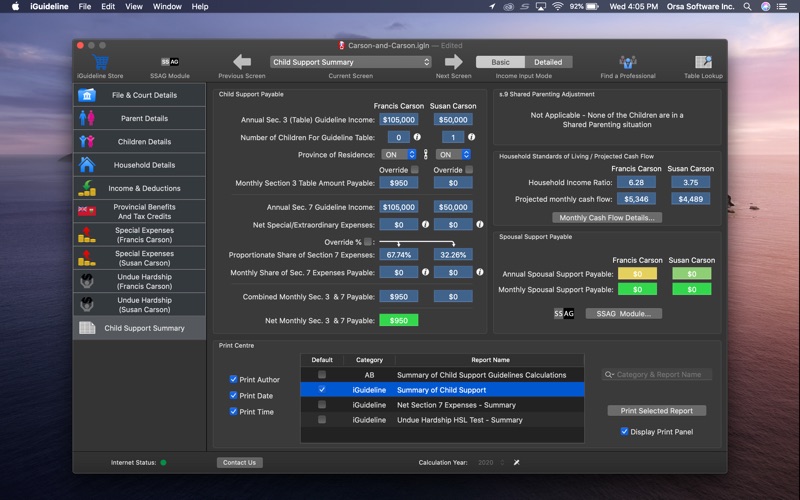Set Net Section 7 Expenses report default
The height and width of the screenshot is (500, 800).
click(322, 405)
